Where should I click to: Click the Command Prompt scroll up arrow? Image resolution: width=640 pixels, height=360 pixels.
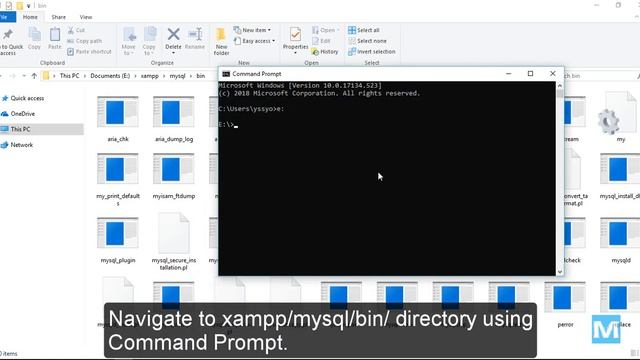(x=560, y=86)
